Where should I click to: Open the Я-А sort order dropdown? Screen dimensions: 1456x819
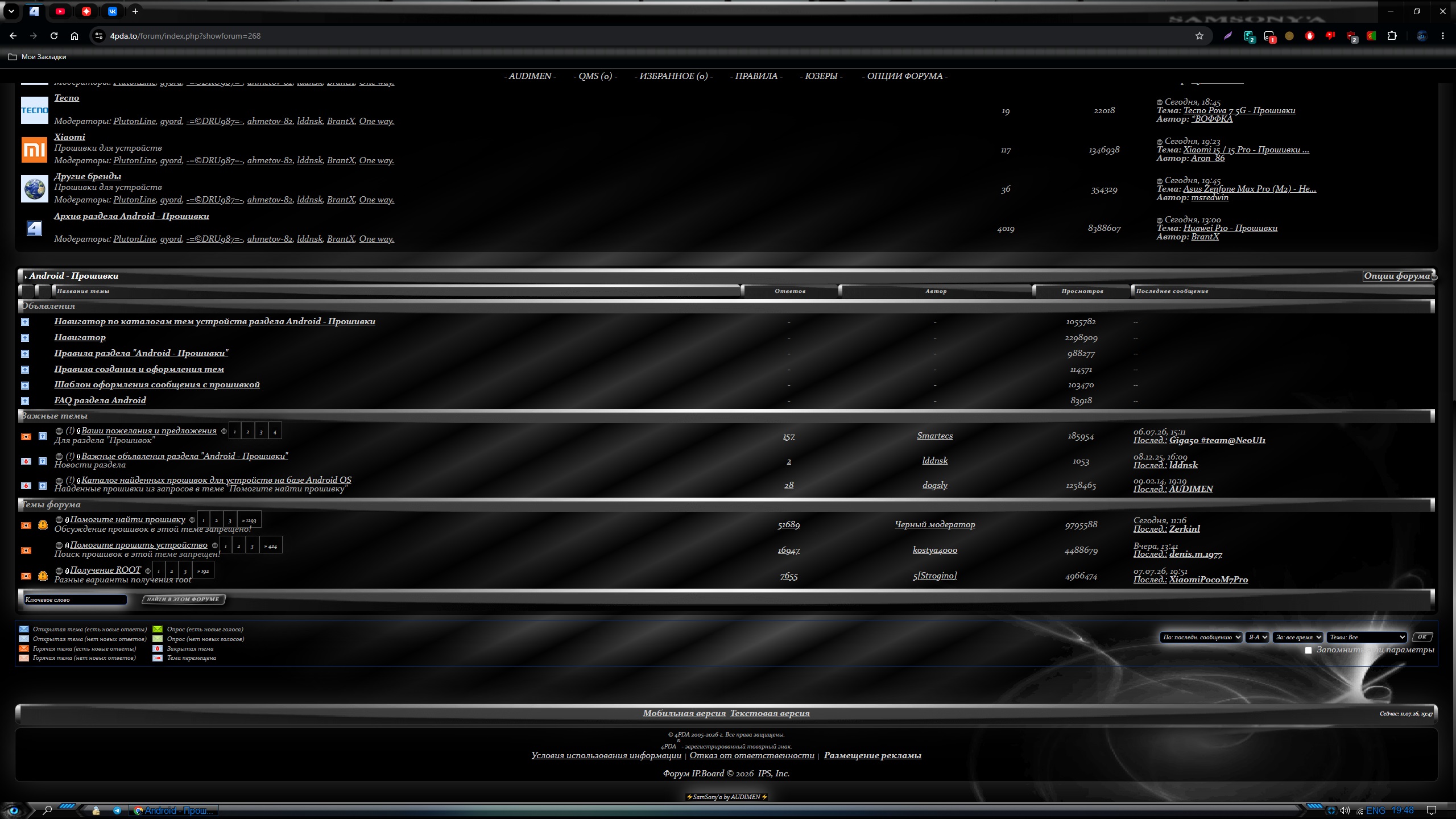(1257, 637)
